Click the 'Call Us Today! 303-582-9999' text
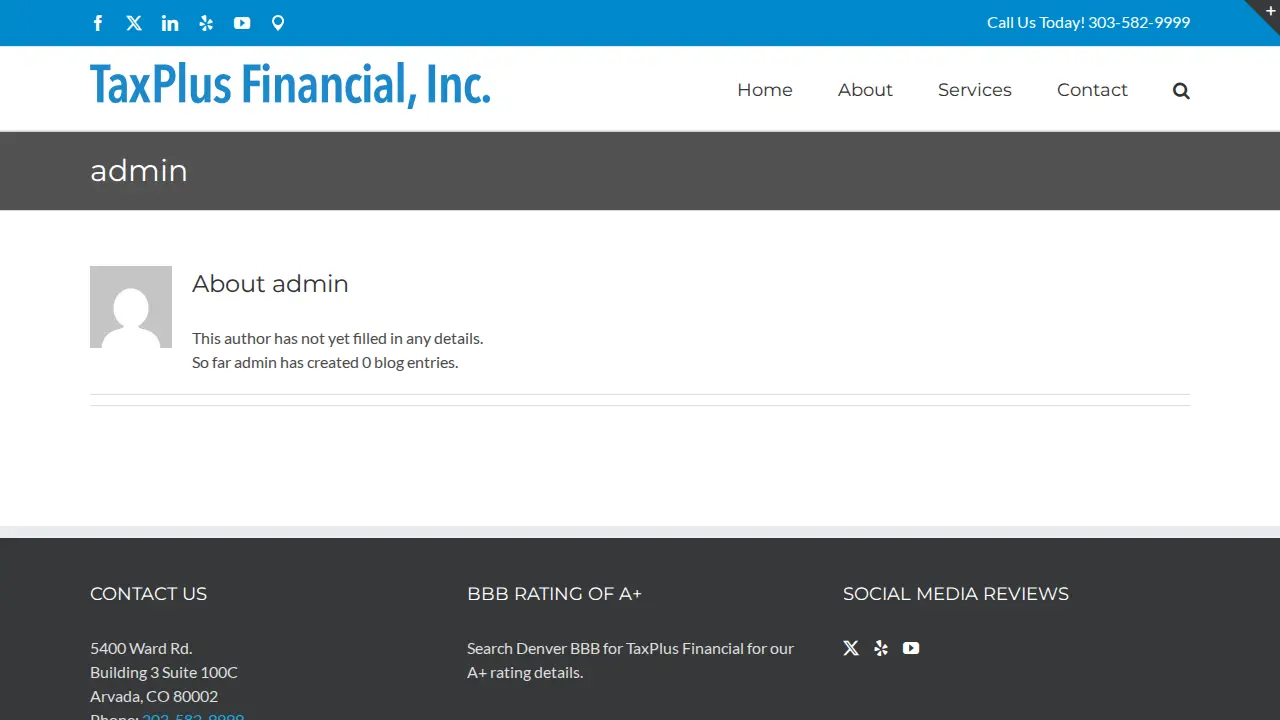1280x720 pixels. tap(1088, 22)
